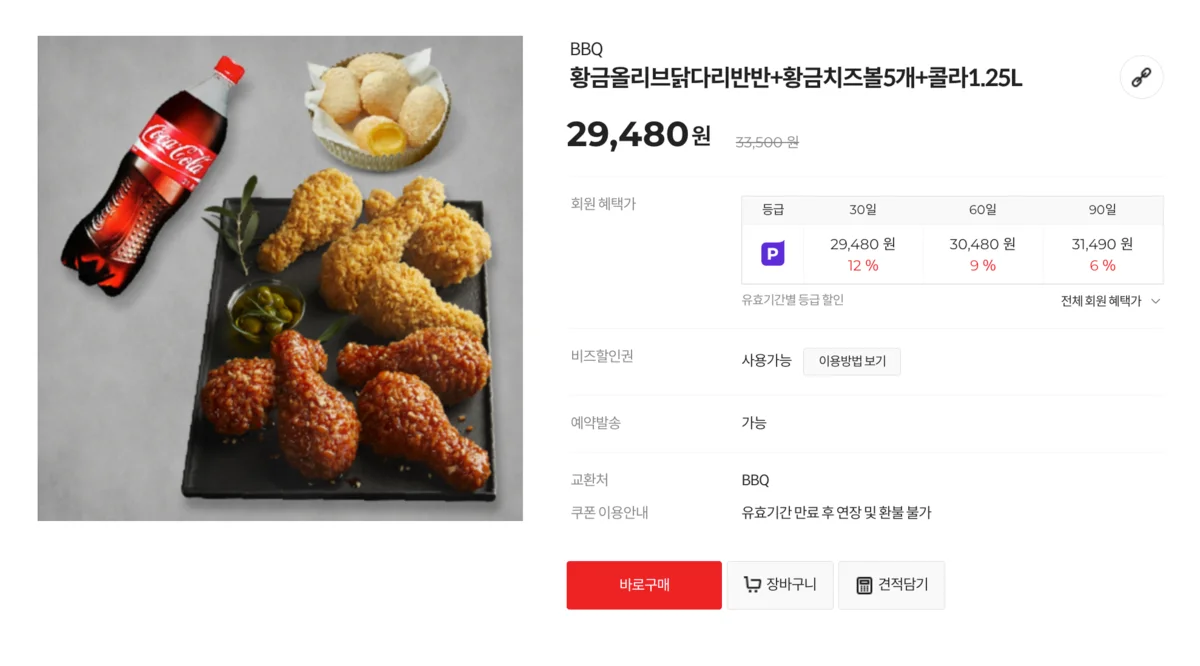This screenshot has width=1200, height=666.
Task: Click the 견적담기 estimate button
Action: pyautogui.click(x=891, y=585)
